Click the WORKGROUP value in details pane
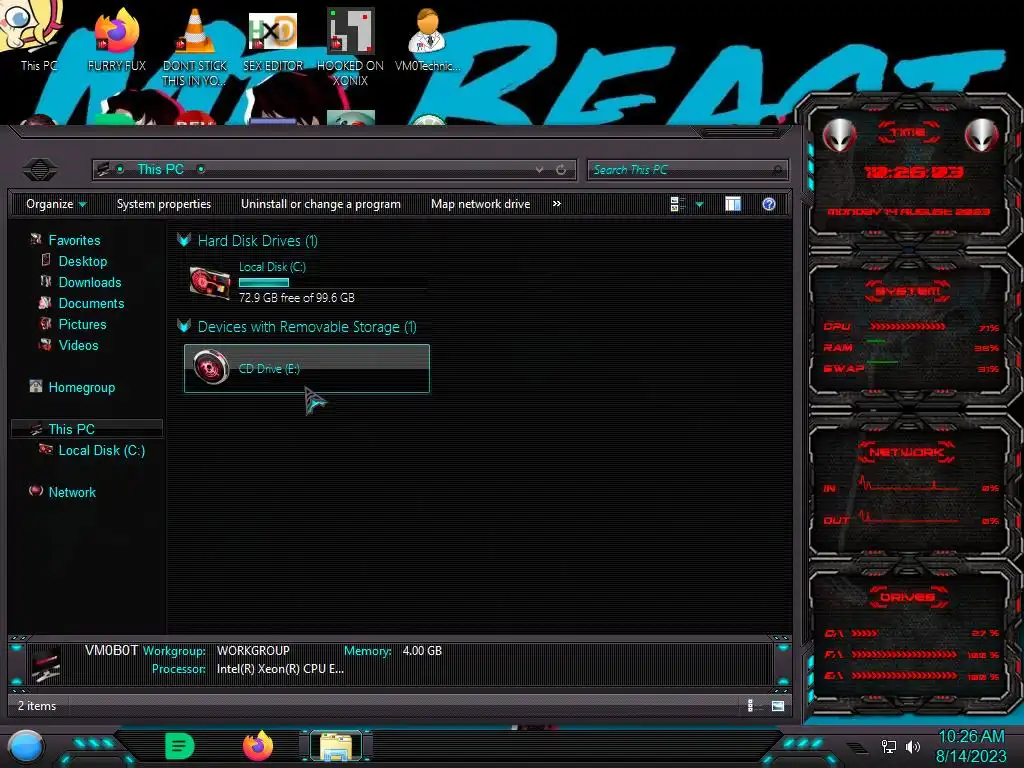 tap(253, 650)
